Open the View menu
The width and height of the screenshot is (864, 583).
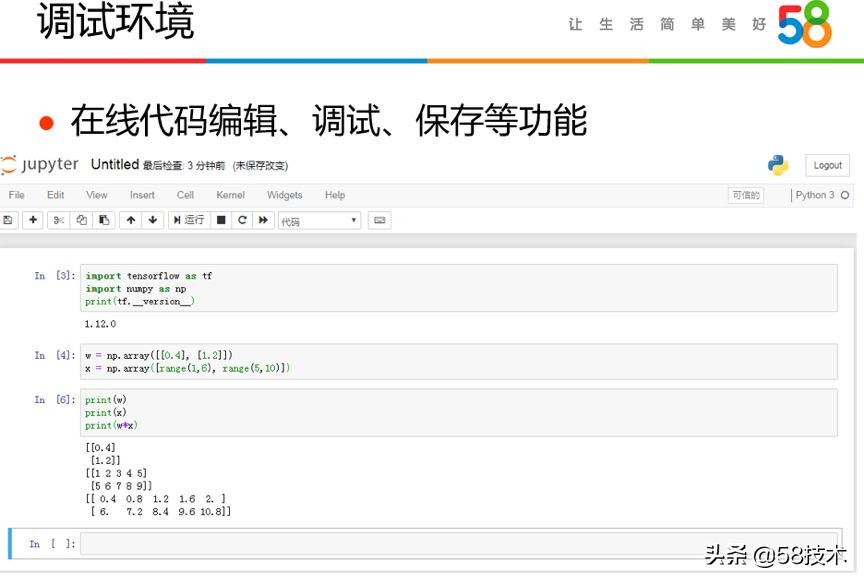click(x=96, y=195)
